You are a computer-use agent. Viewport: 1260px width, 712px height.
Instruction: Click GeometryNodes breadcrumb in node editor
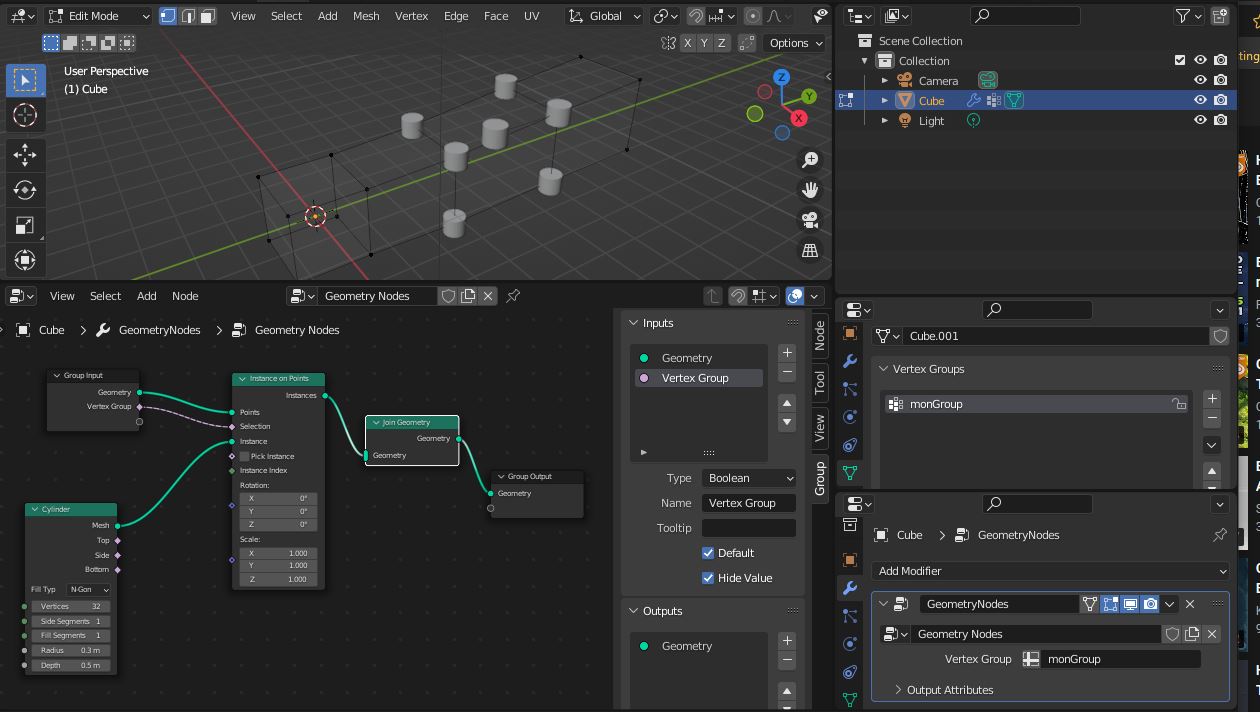(x=148, y=330)
